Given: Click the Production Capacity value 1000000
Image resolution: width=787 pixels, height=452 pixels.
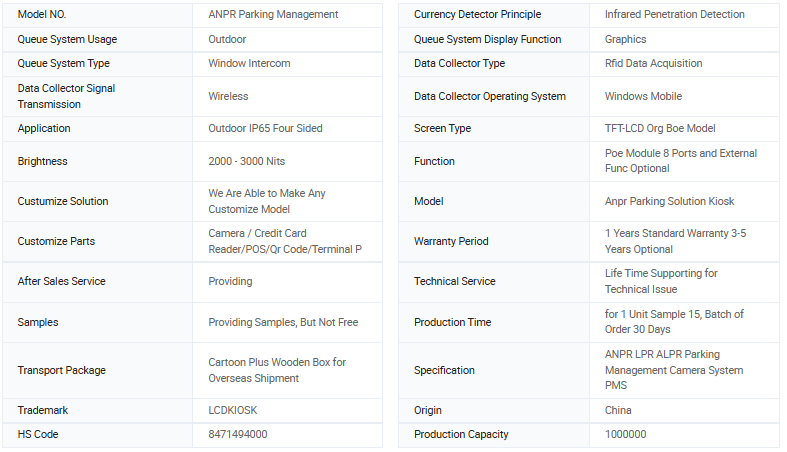Looking at the screenshot, I should tap(625, 434).
